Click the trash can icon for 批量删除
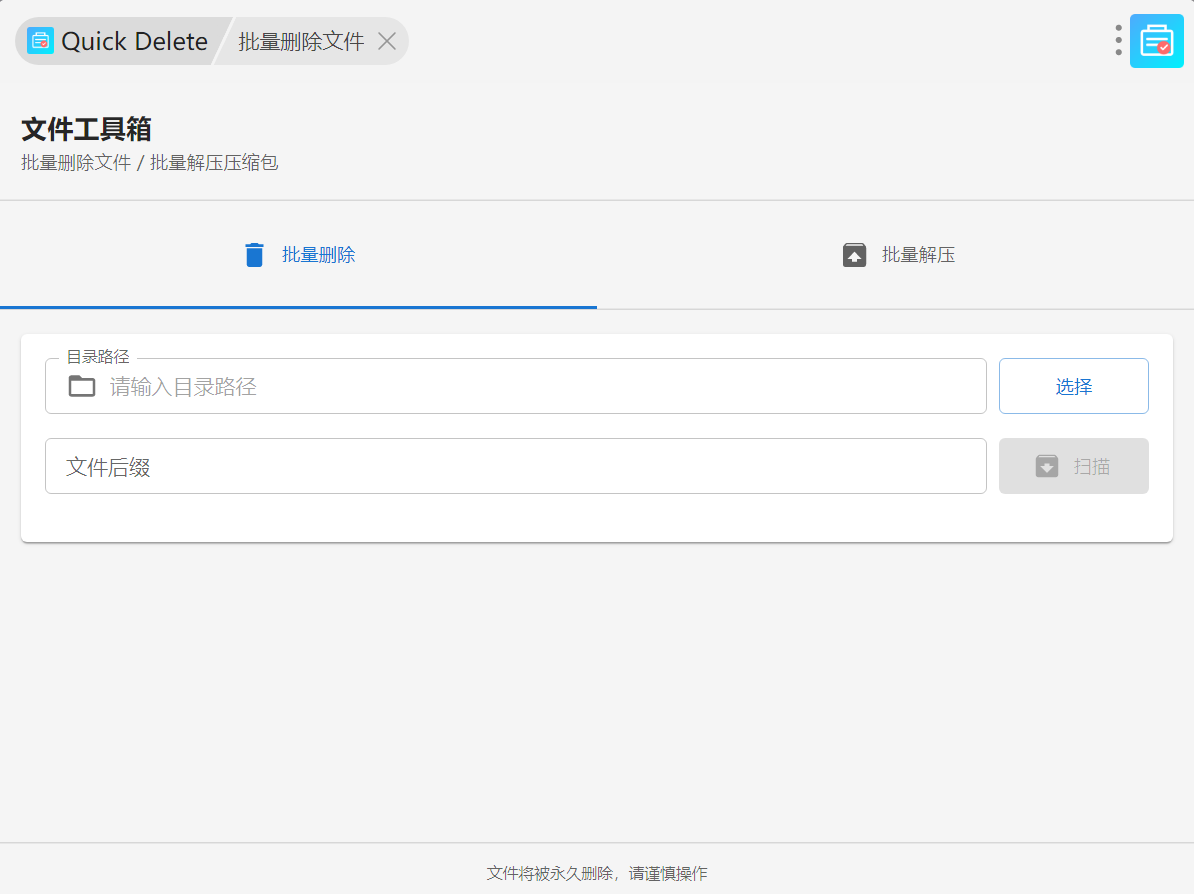Image resolution: width=1194 pixels, height=894 pixels. point(255,255)
